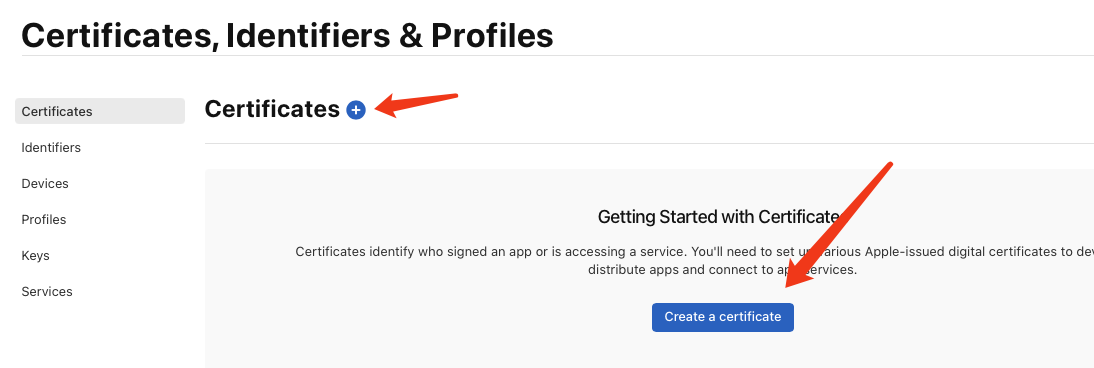This screenshot has width=1094, height=368.
Task: Click the bold Certificates section heading
Action: 272,109
